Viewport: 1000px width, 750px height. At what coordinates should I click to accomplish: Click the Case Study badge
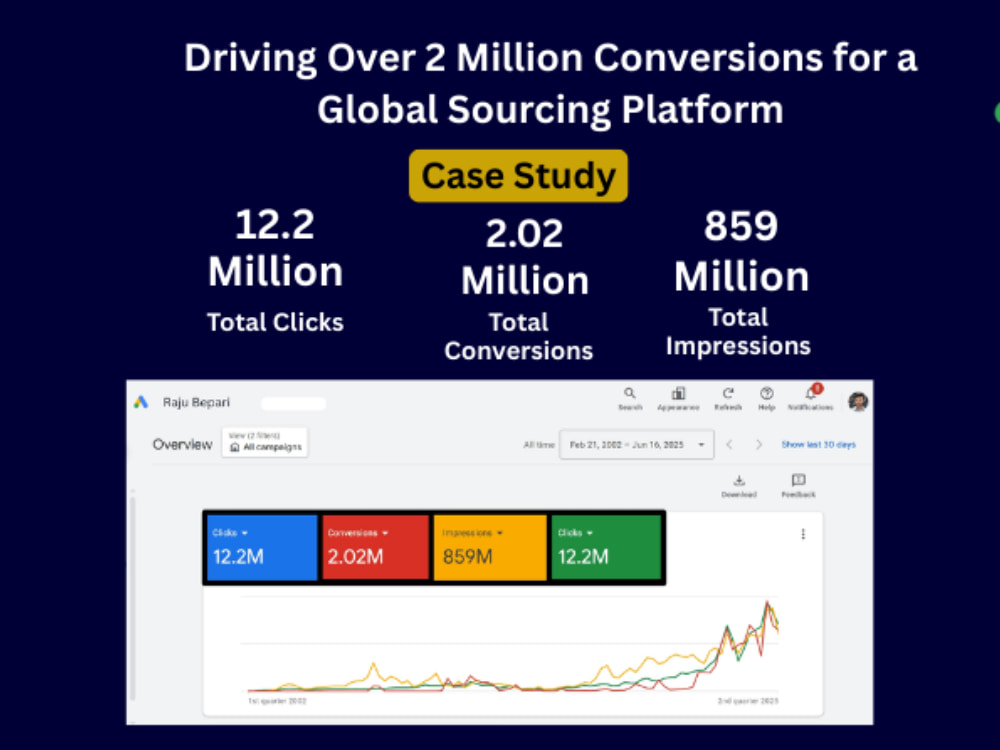(x=518, y=176)
